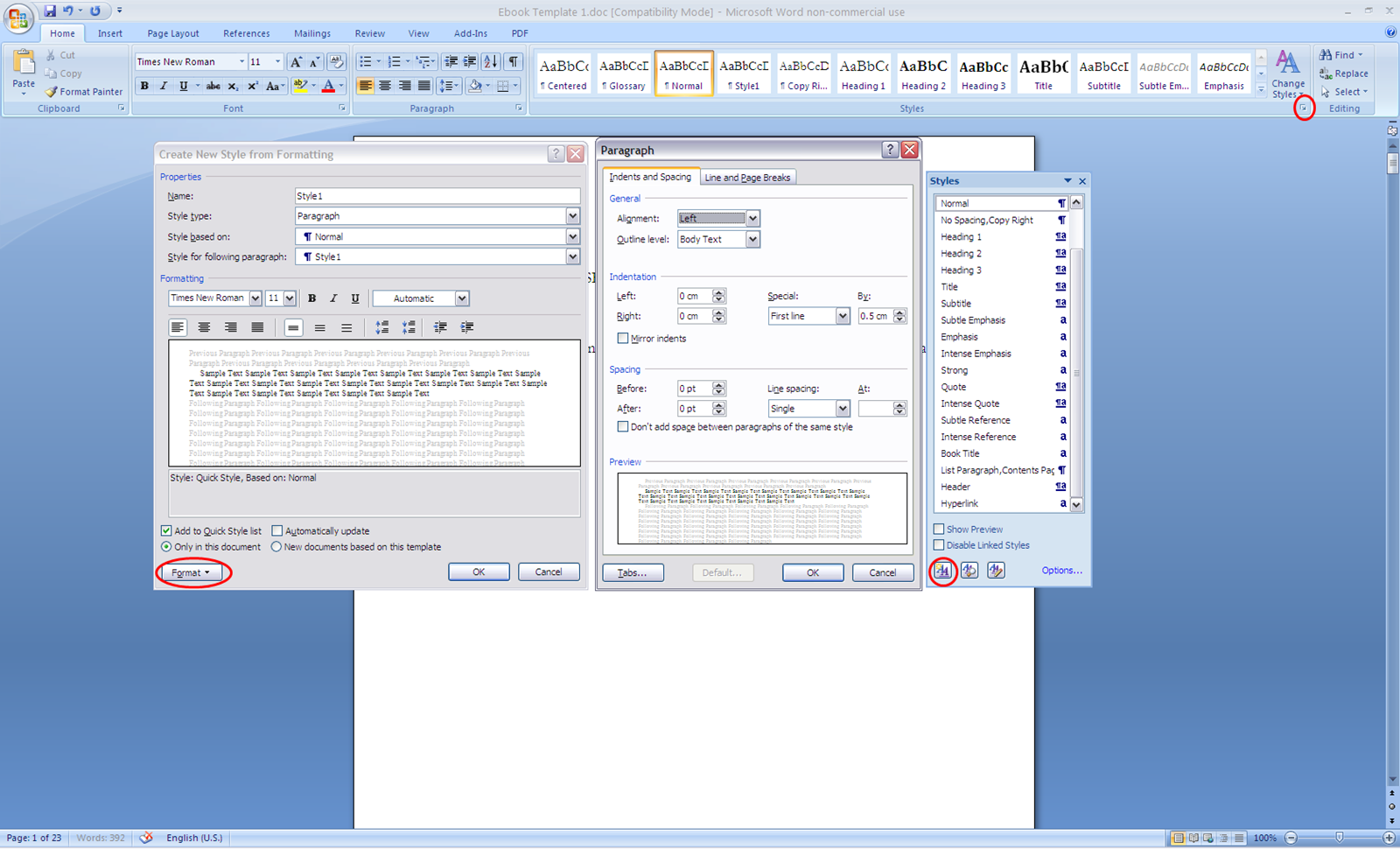Viewport: 1400px width, 849px height.
Task: Open the Mailings ribbon tab
Action: point(312,33)
